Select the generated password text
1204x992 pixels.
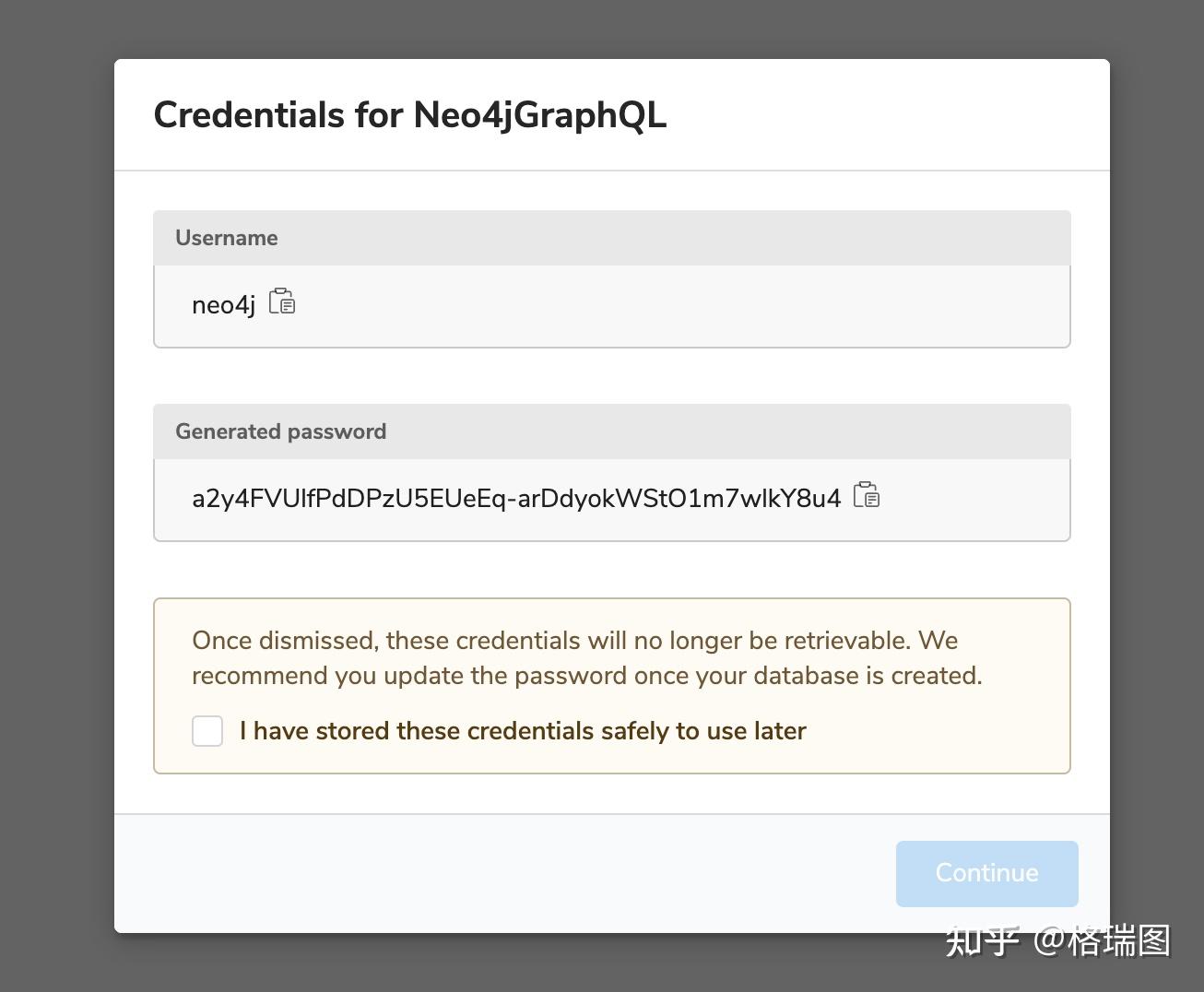tap(516, 497)
